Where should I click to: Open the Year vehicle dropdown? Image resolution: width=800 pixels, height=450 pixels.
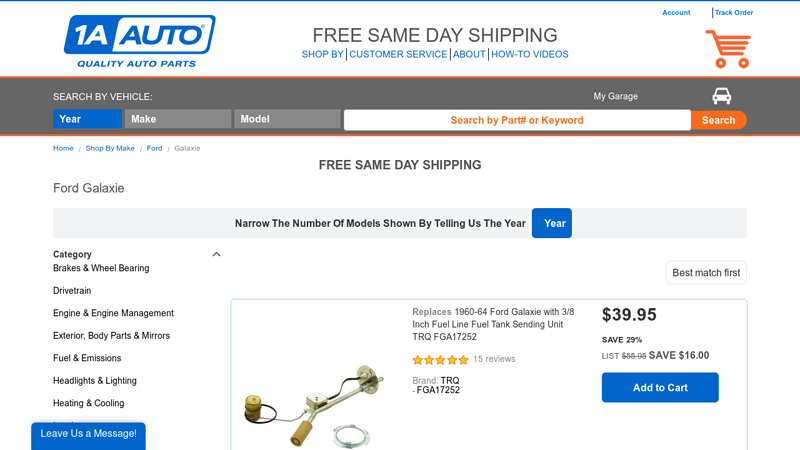[87, 119]
